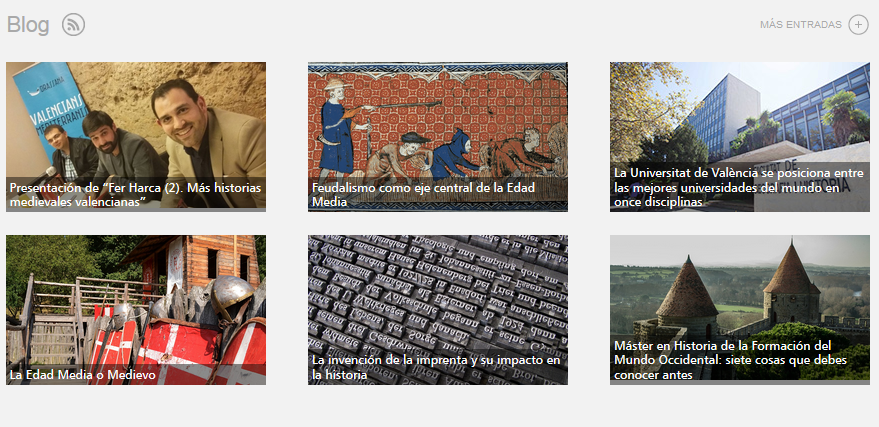The height and width of the screenshot is (427, 879).
Task: Click the plus circle icon for more entries
Action: click(x=858, y=25)
